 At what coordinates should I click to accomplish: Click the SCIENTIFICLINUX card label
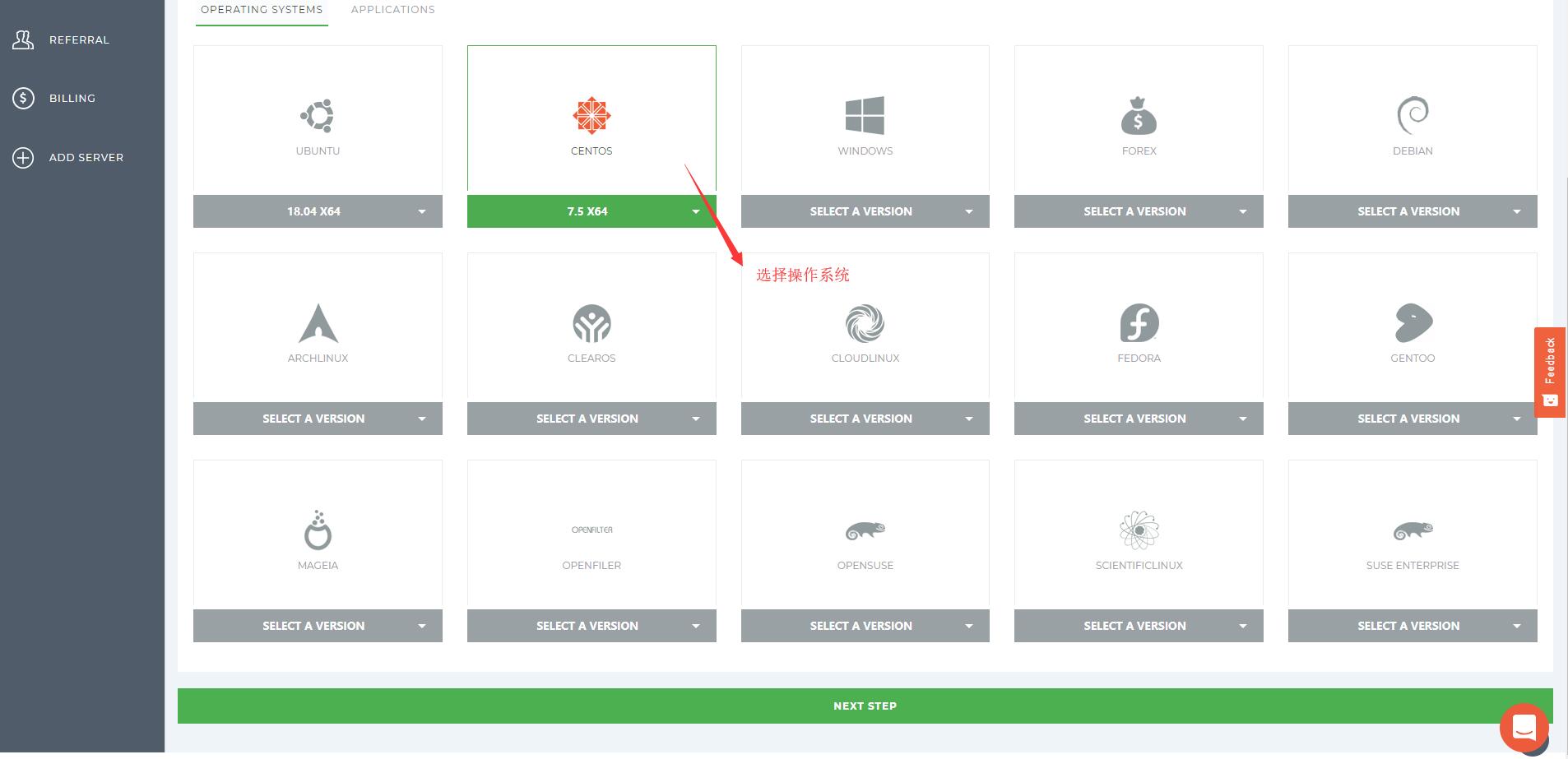point(1139,566)
